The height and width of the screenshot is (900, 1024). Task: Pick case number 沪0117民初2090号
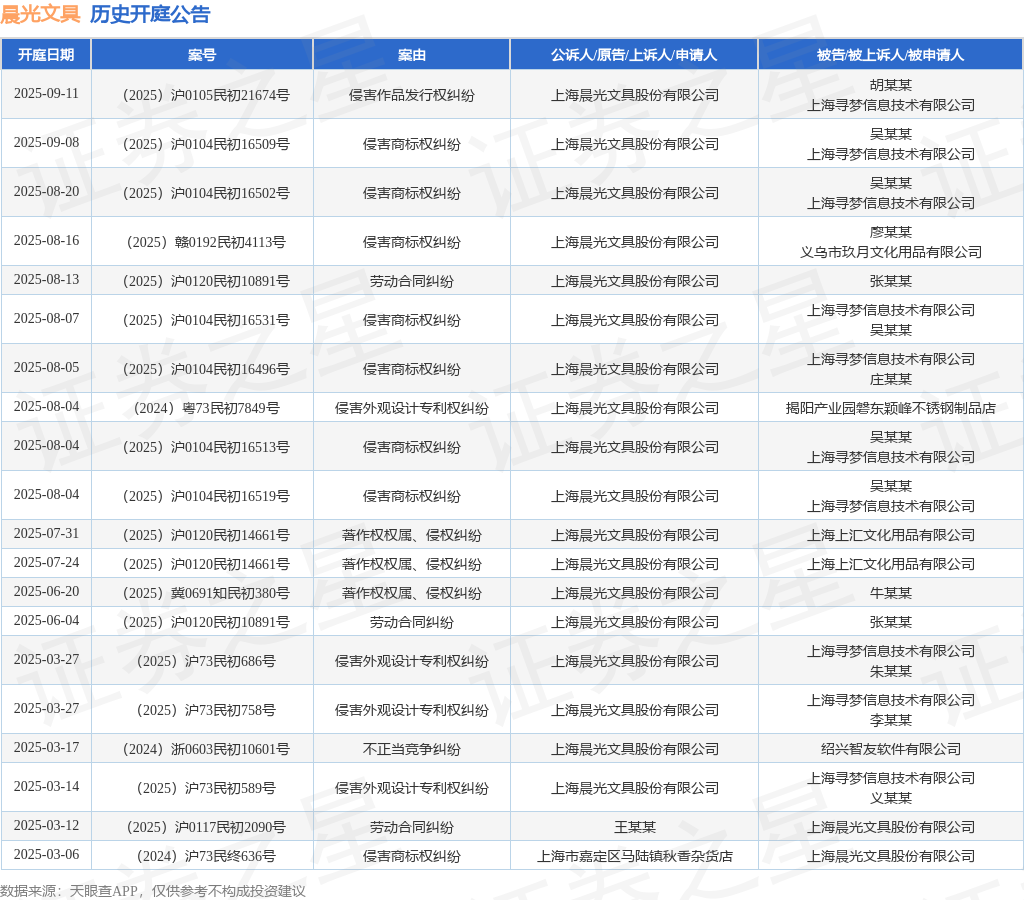coord(206,828)
